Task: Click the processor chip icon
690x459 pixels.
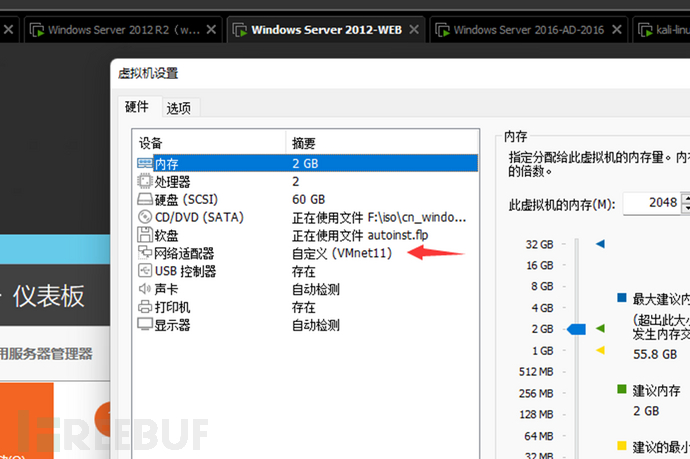Action: click(144, 181)
